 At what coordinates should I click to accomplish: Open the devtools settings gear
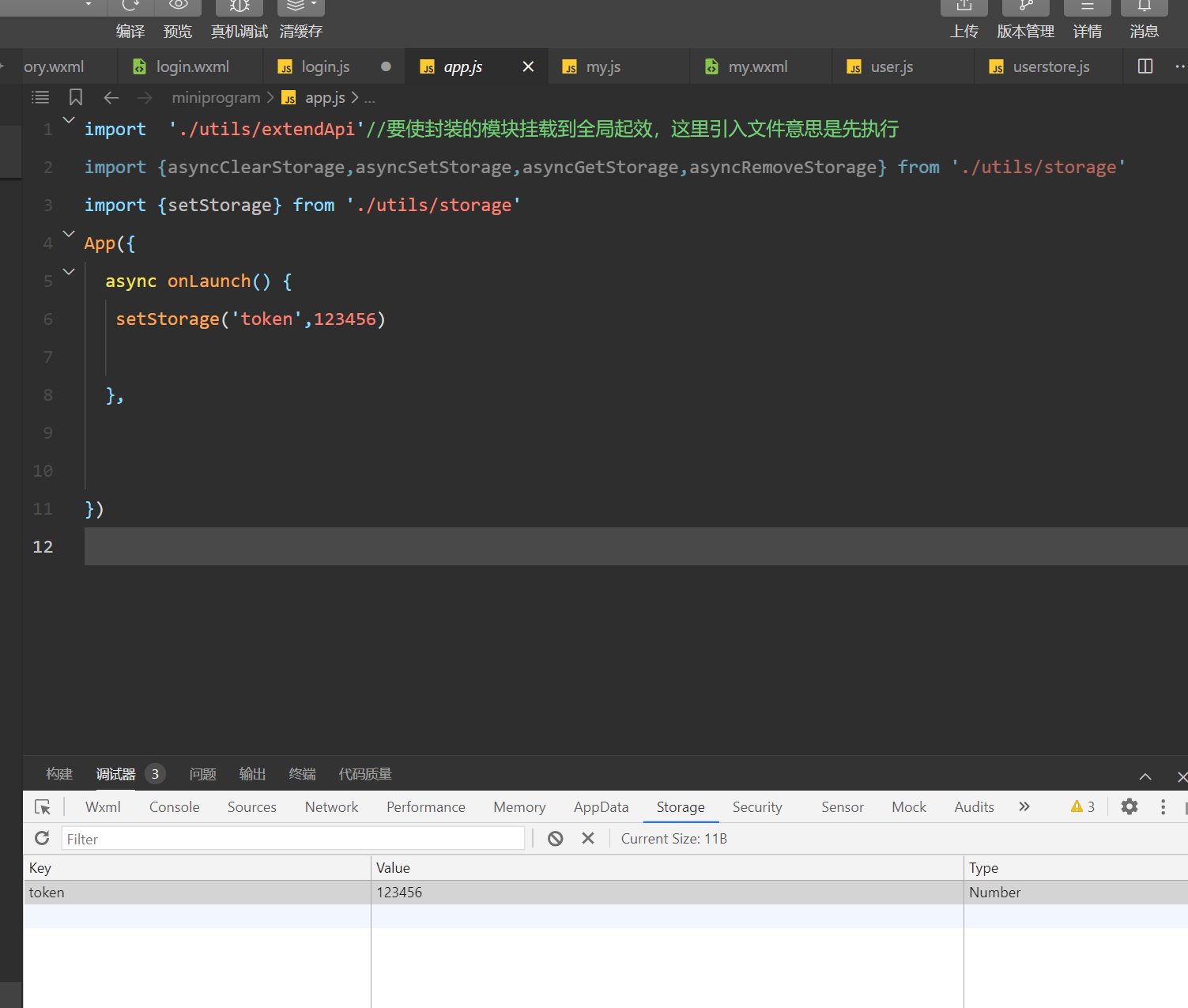[x=1130, y=806]
